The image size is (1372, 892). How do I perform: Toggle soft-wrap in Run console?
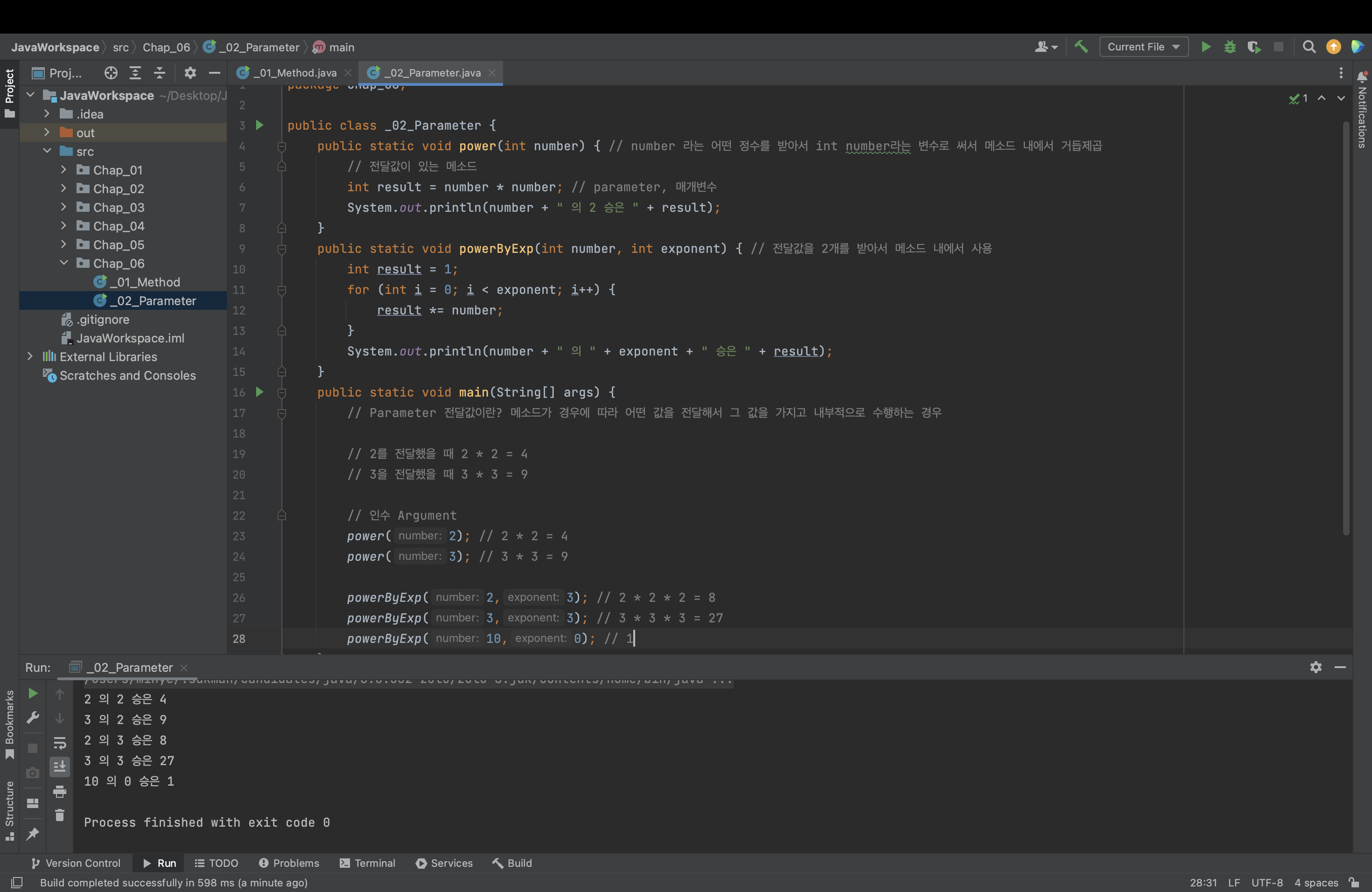[x=59, y=743]
